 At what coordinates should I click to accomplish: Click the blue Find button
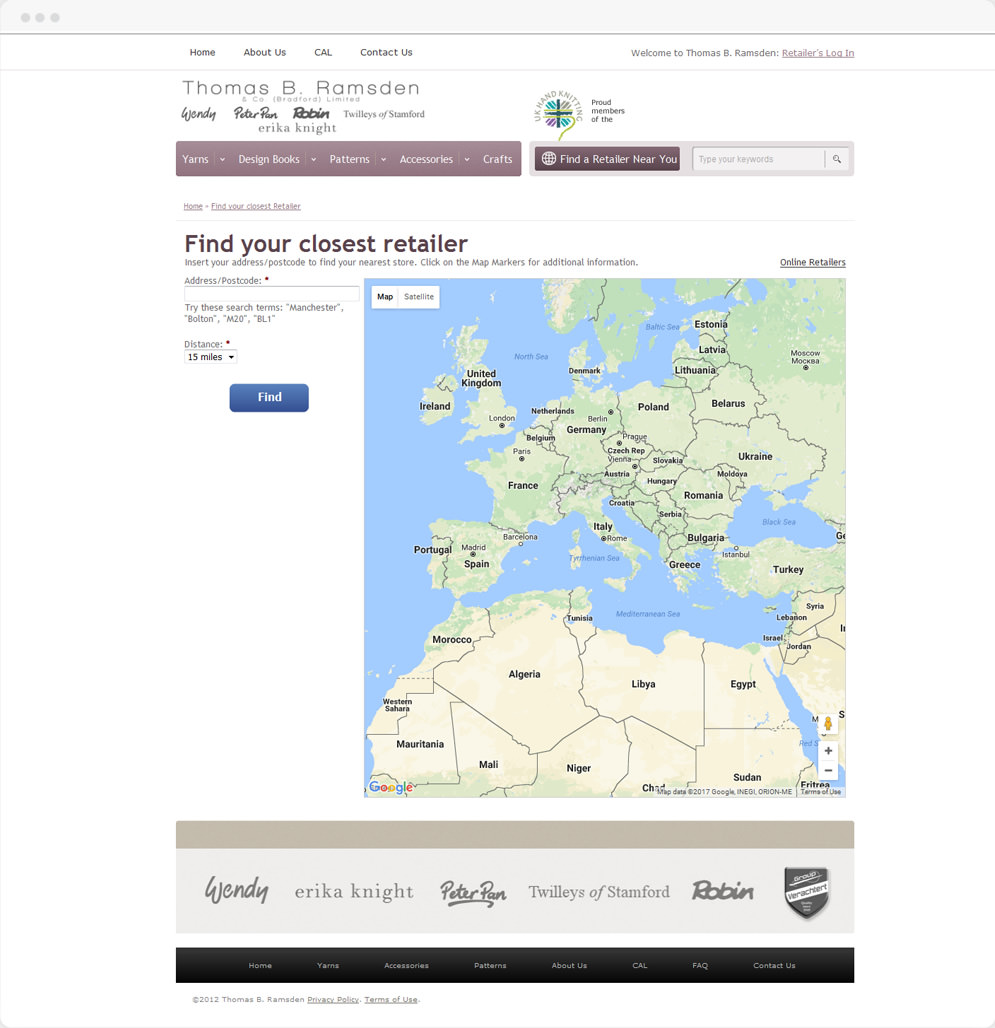pyautogui.click(x=269, y=397)
